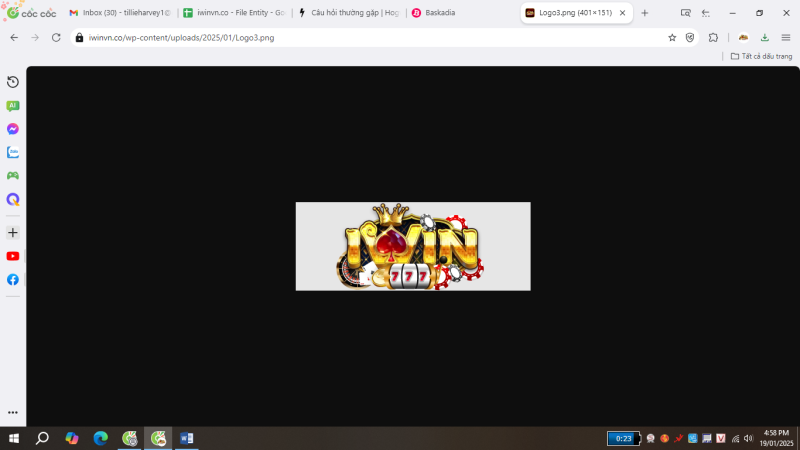Open the AI assistant in the sidebar
This screenshot has height=450, width=800.
coord(13,105)
